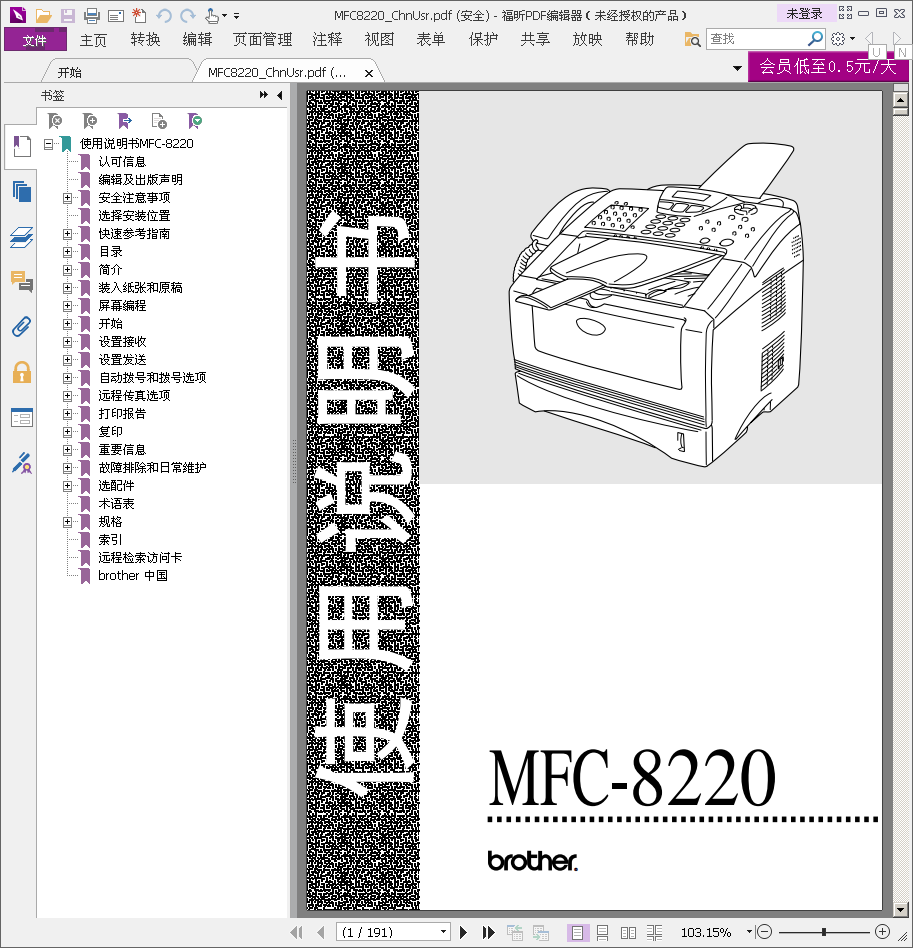Collapse the bookmarks panel arrow

pyautogui.click(x=279, y=95)
